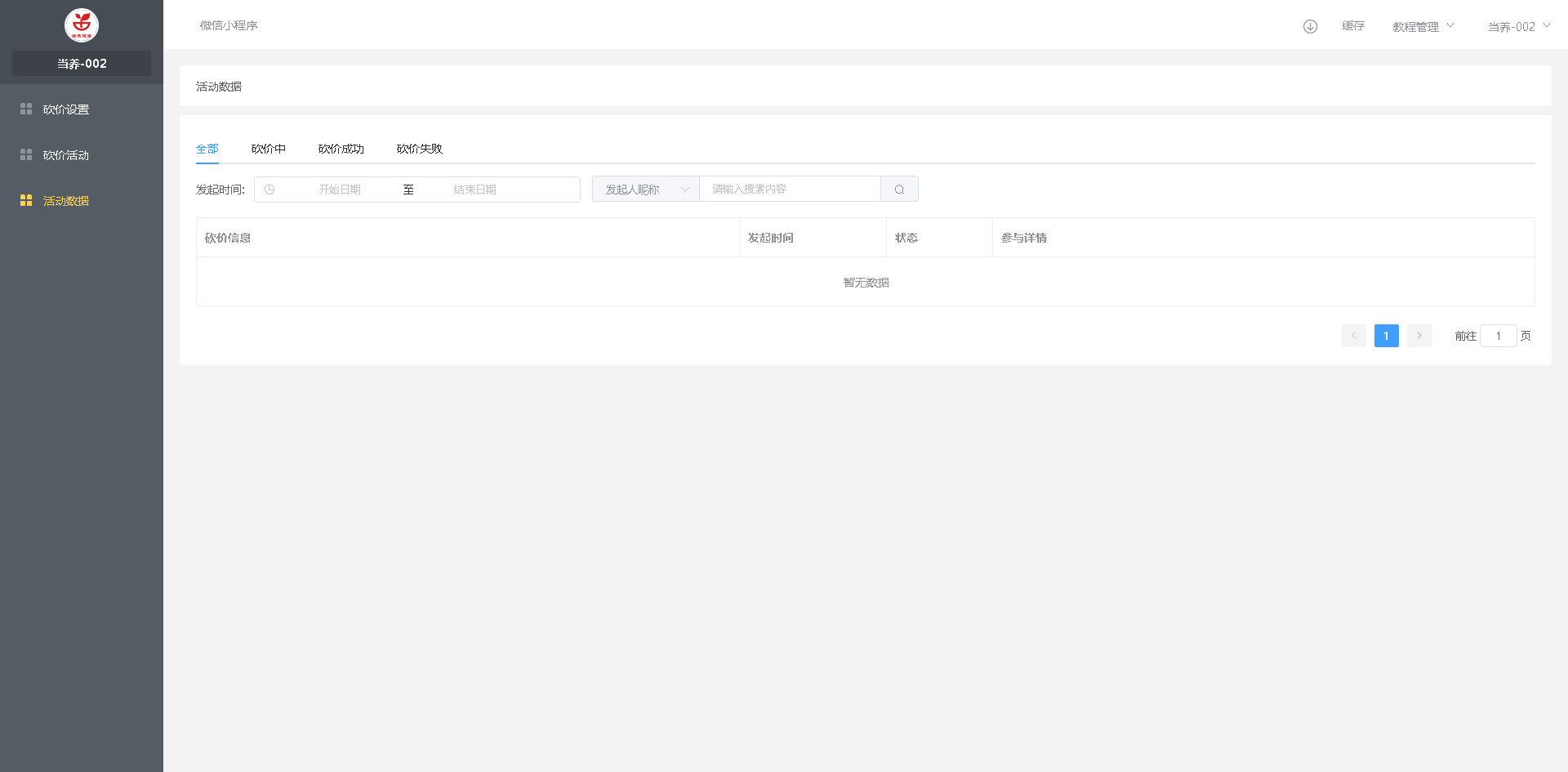Go to previous page arrow
Viewport: 1568px width, 772px height.
coord(1353,336)
